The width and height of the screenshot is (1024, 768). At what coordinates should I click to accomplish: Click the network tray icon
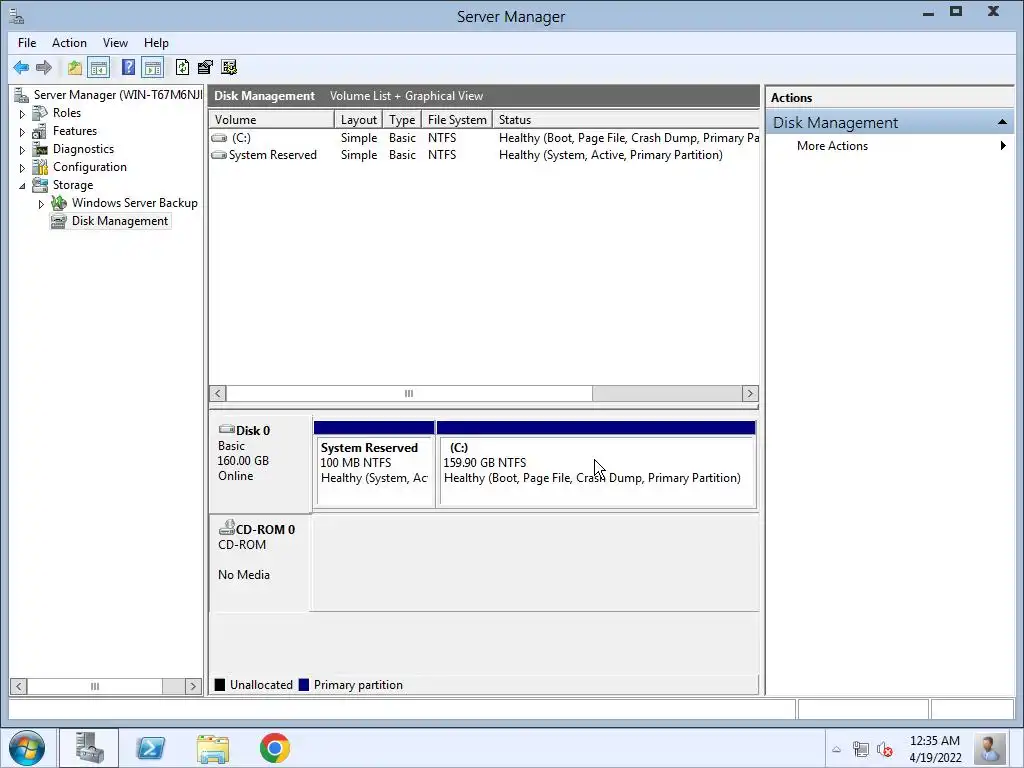tap(861, 750)
